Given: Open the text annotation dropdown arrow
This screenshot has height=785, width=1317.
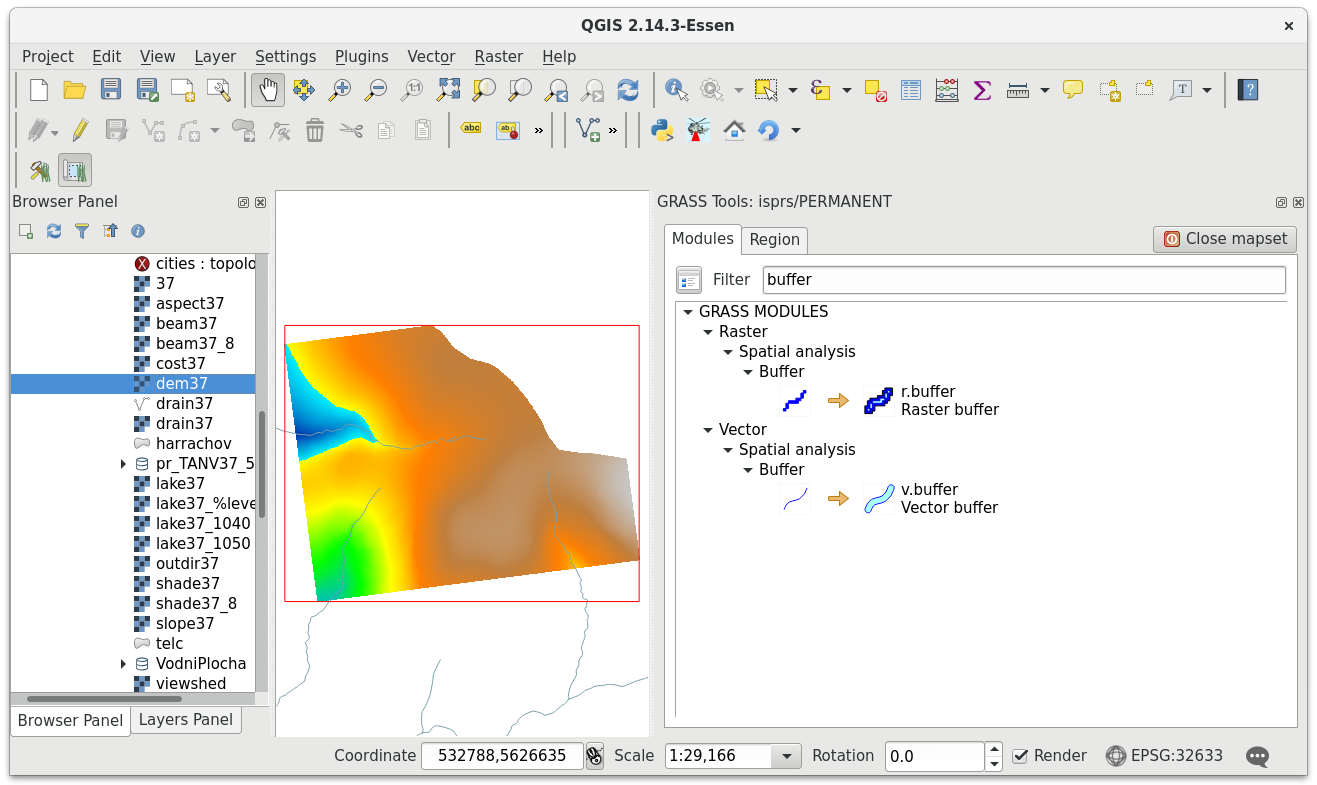Looking at the screenshot, I should click(x=1207, y=90).
